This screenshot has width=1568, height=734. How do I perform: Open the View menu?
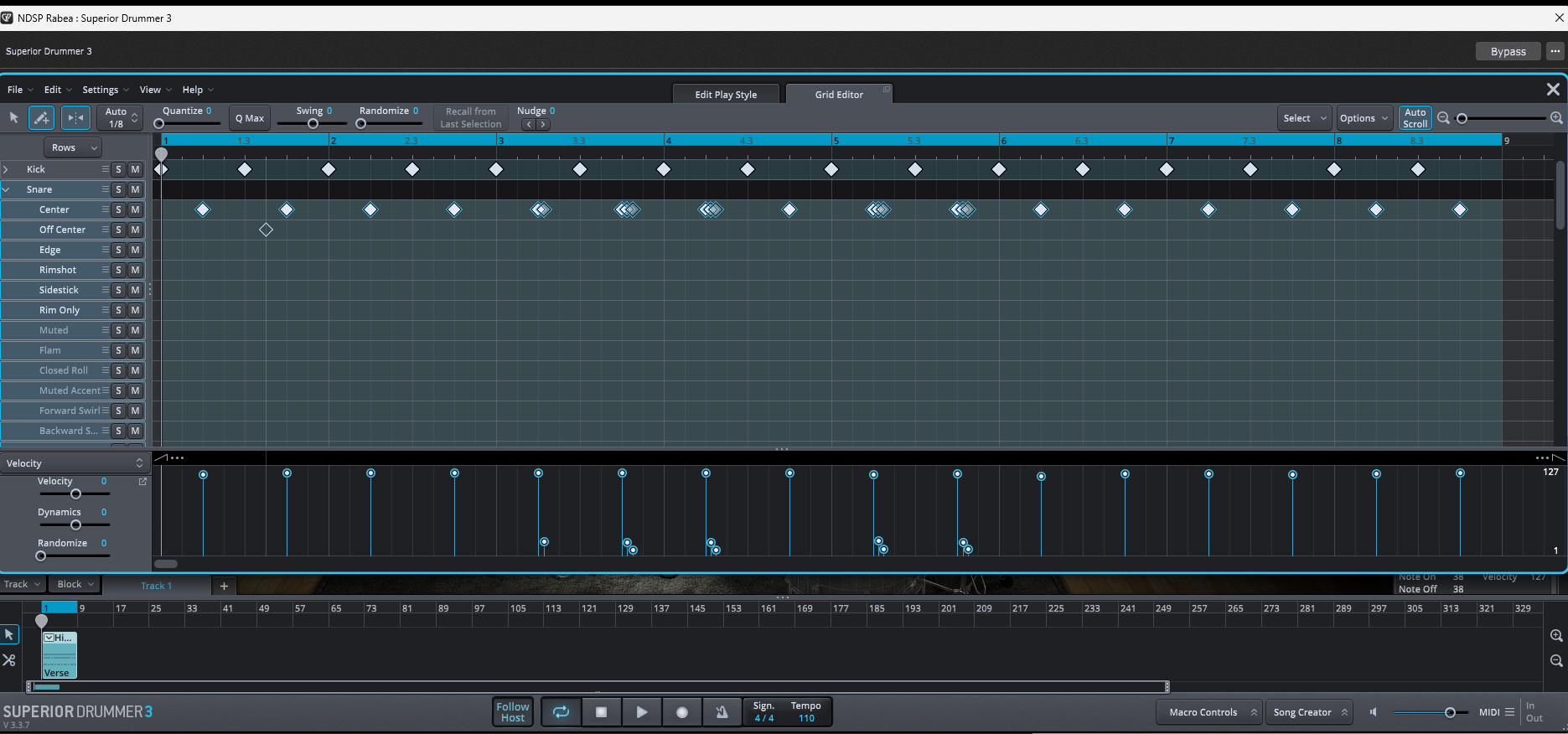tap(155, 90)
